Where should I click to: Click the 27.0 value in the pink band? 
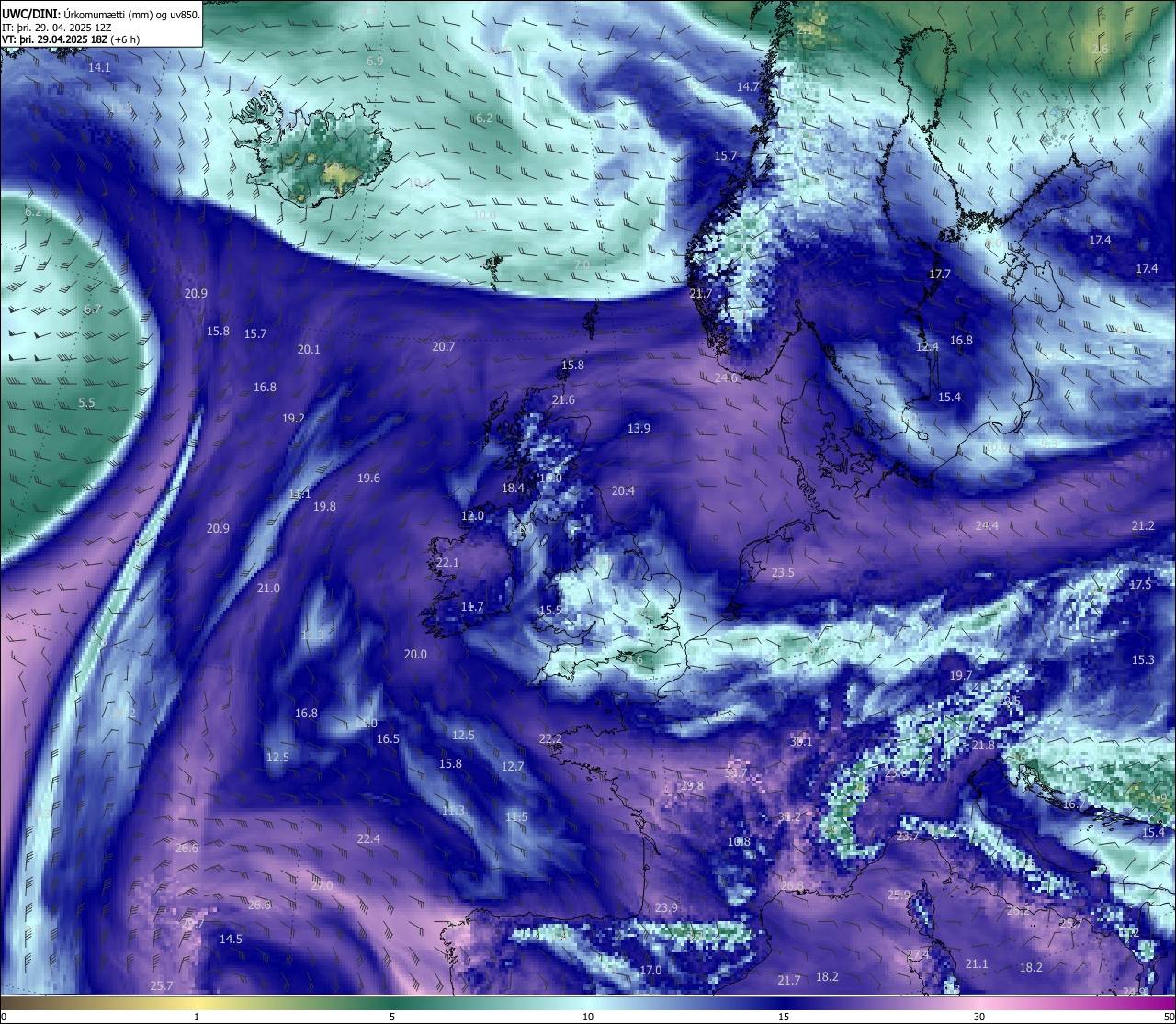(322, 885)
